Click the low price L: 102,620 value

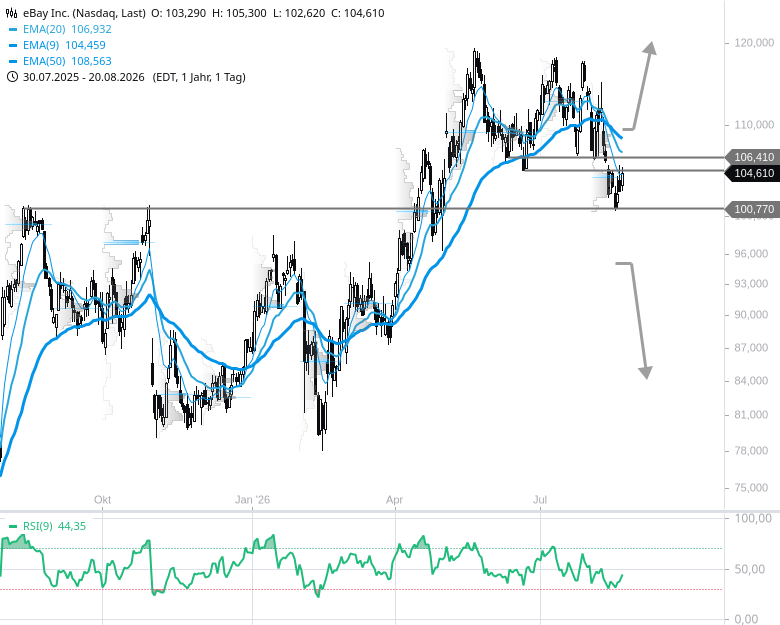[299, 13]
